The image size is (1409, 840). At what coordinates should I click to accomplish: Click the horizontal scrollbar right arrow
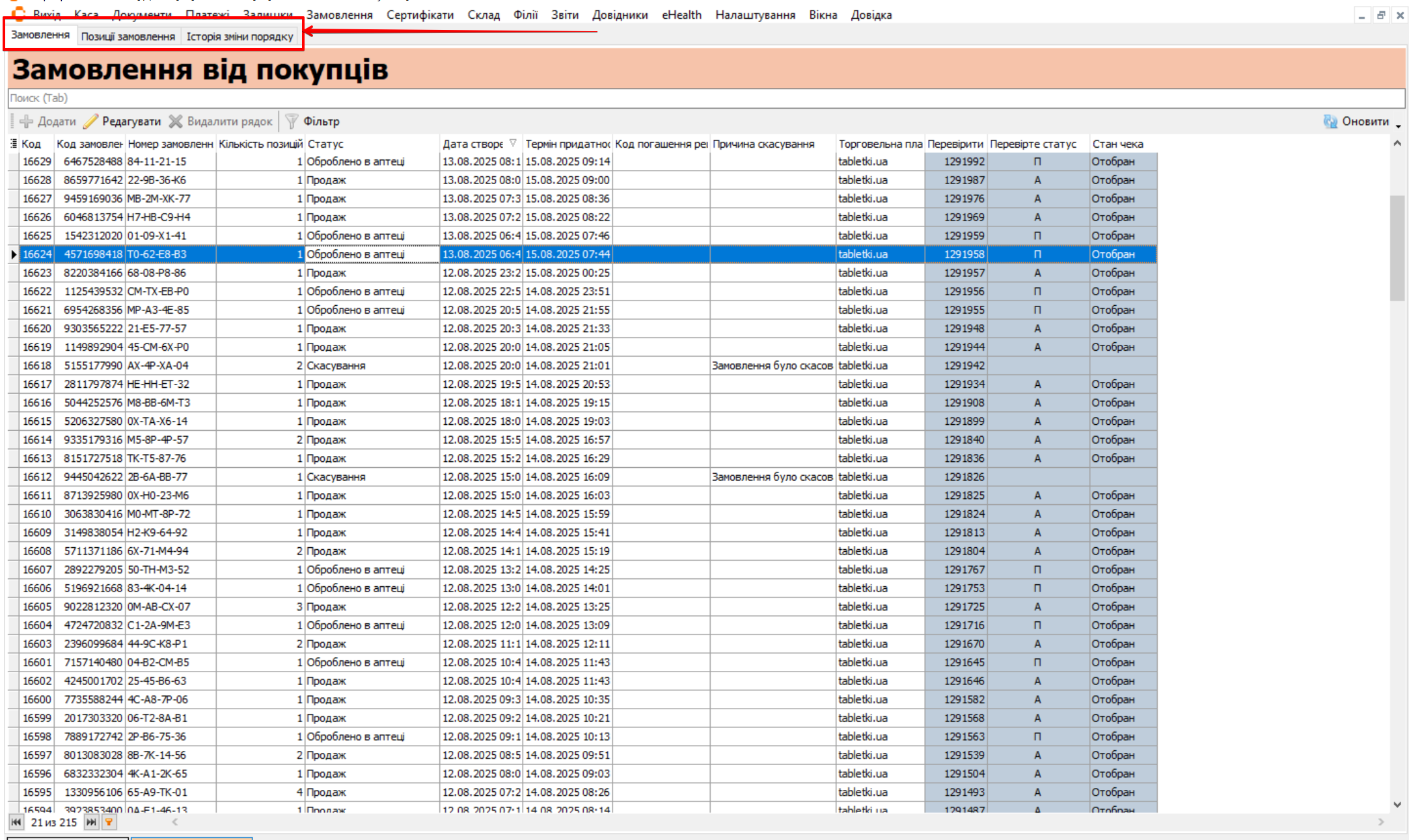click(1380, 822)
